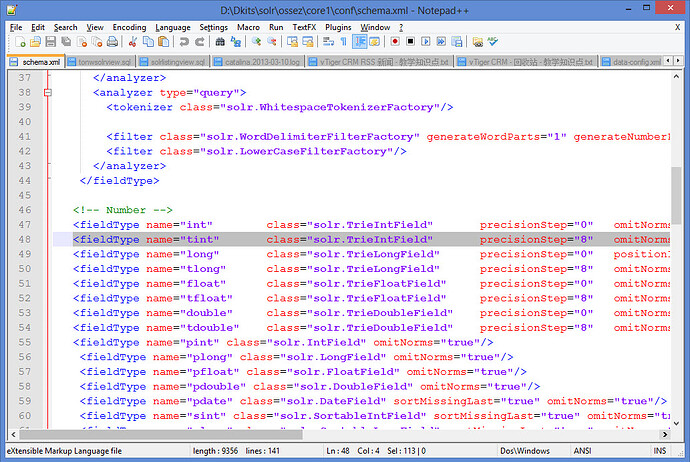
Task: Play back the recorded macro
Action: pyautogui.click(x=426, y=42)
